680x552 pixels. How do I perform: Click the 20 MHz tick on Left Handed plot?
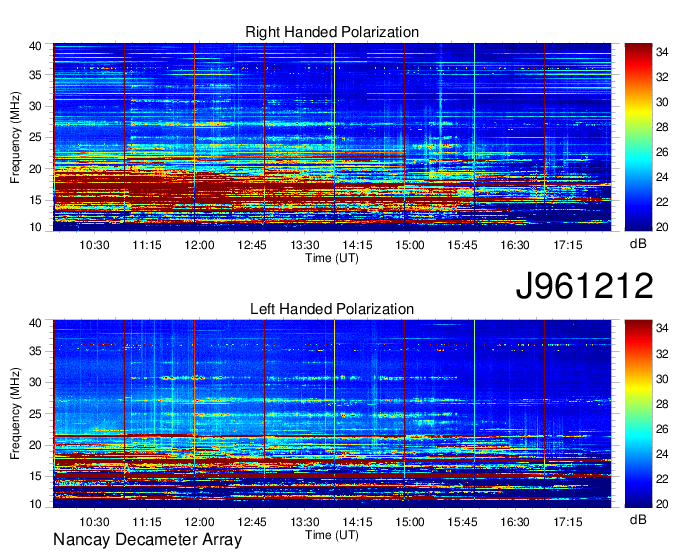[x=35, y=446]
